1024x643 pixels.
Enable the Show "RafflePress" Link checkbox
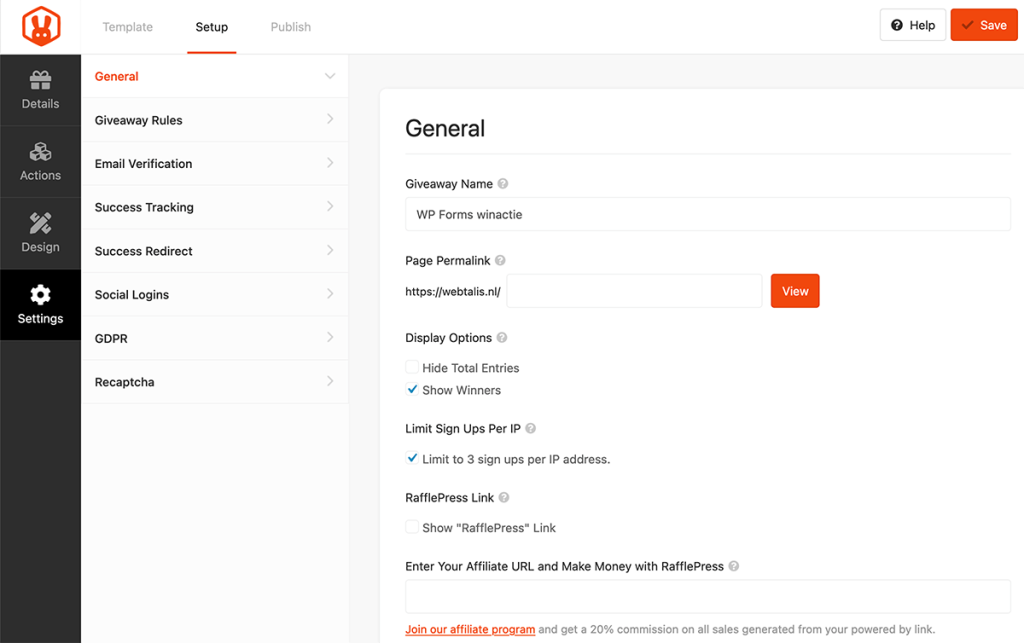412,527
